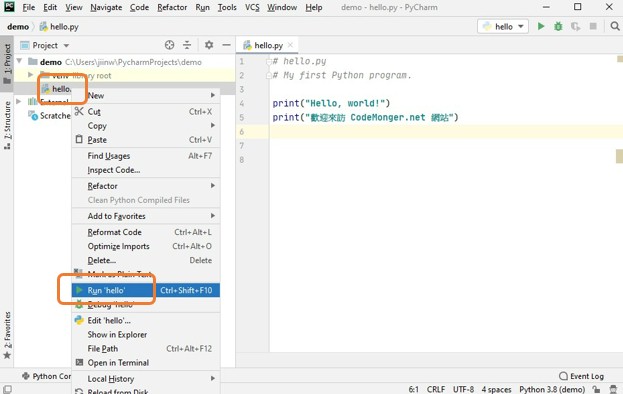Select Paste in the context menu
This screenshot has height=394, width=623.
click(146, 140)
